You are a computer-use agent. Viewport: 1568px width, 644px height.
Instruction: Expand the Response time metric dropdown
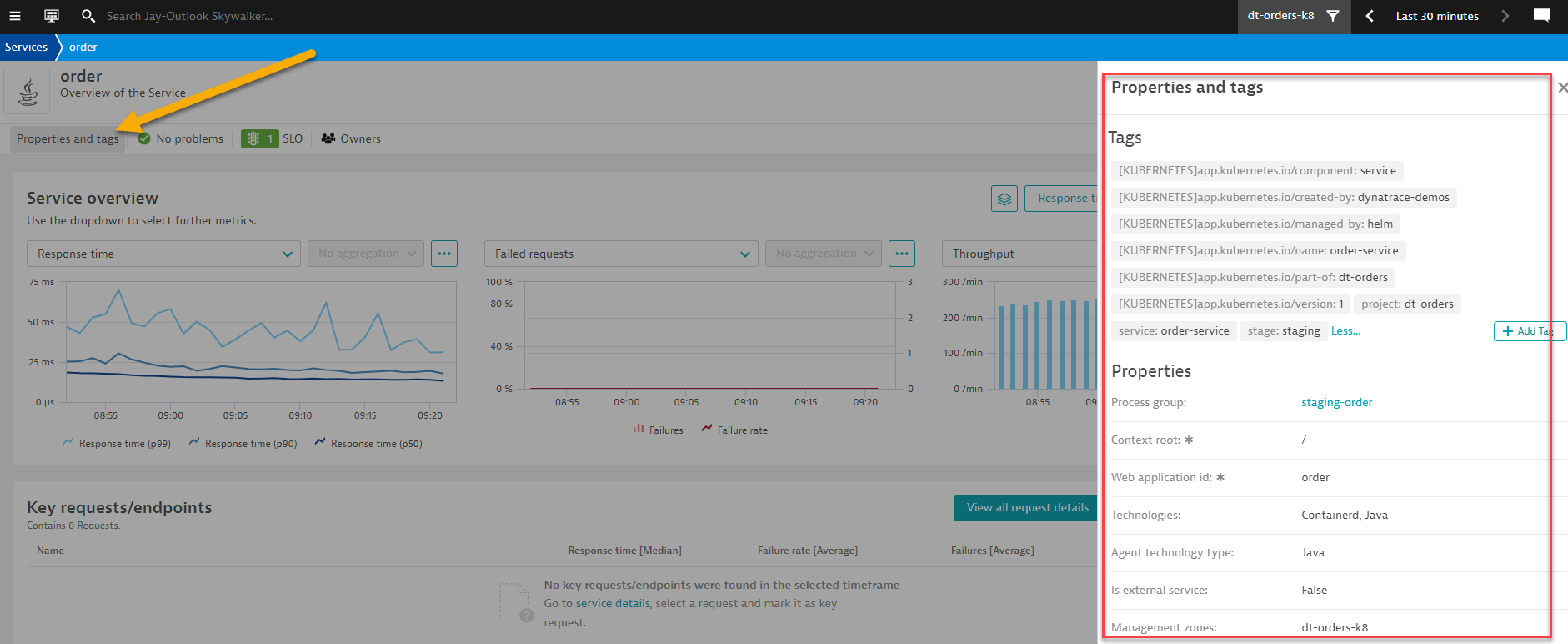(163, 254)
